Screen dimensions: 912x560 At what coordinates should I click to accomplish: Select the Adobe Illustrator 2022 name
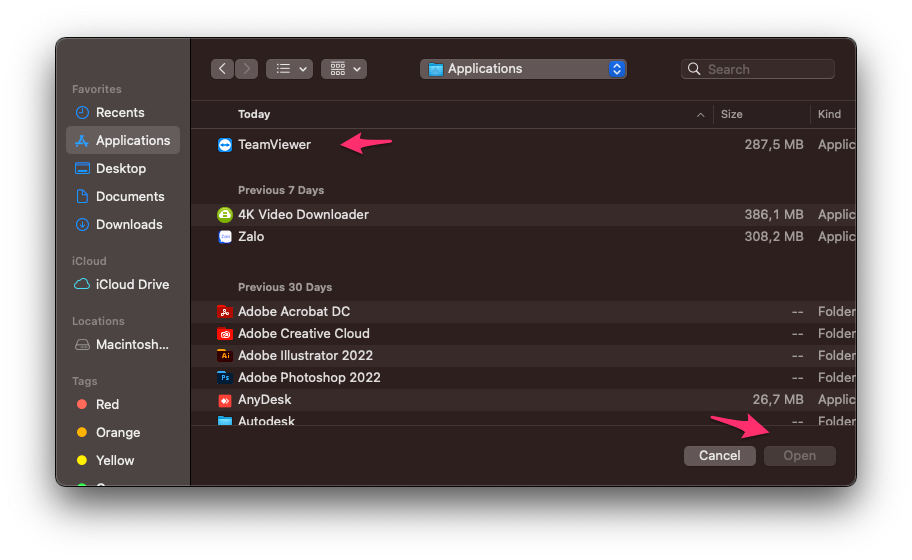pos(305,355)
